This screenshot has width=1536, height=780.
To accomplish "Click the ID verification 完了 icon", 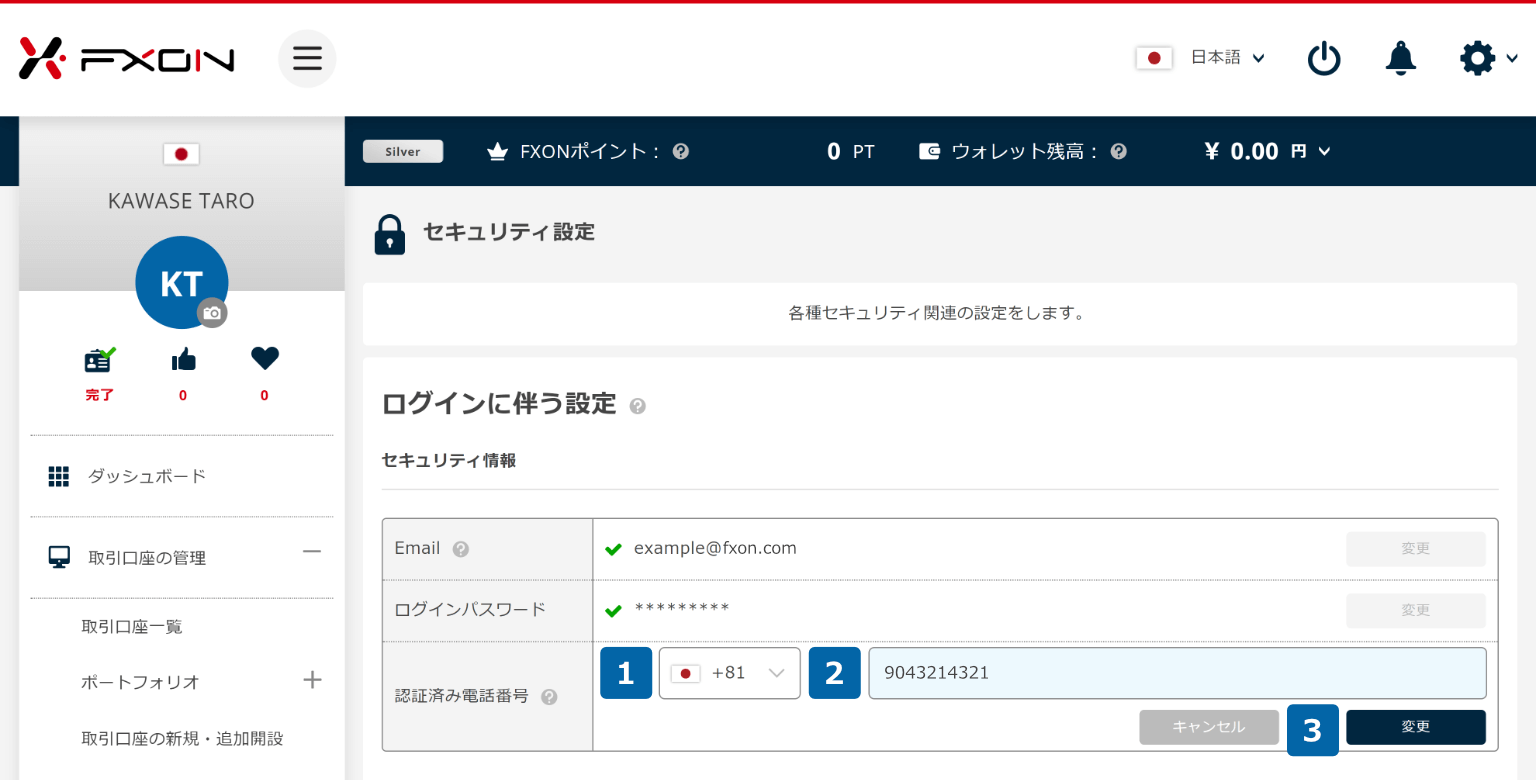I will [x=99, y=358].
